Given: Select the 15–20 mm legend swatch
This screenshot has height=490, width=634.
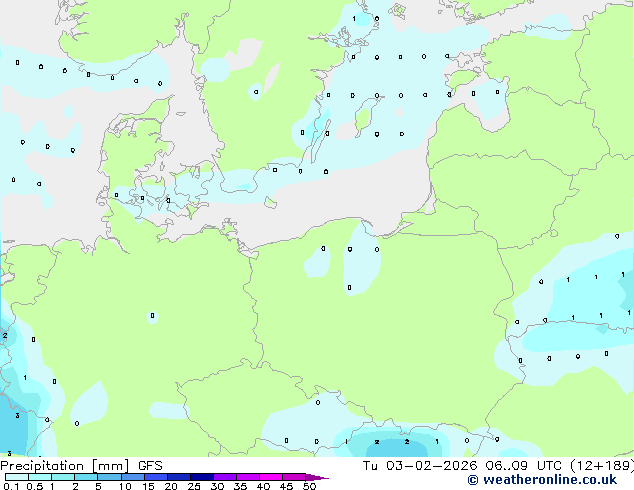Looking at the screenshot, I should tap(156, 477).
